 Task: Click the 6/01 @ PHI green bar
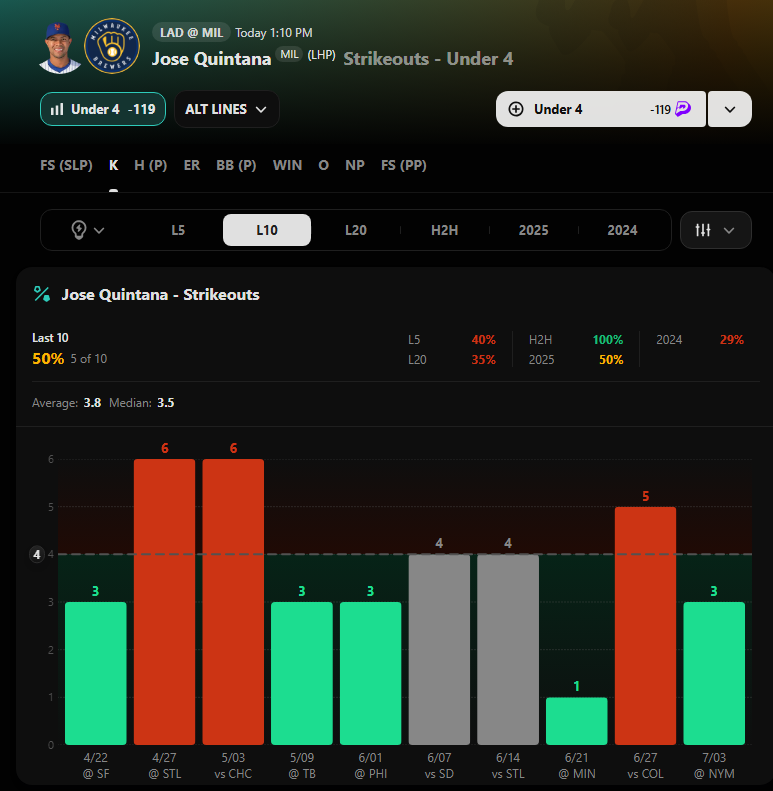coord(370,673)
